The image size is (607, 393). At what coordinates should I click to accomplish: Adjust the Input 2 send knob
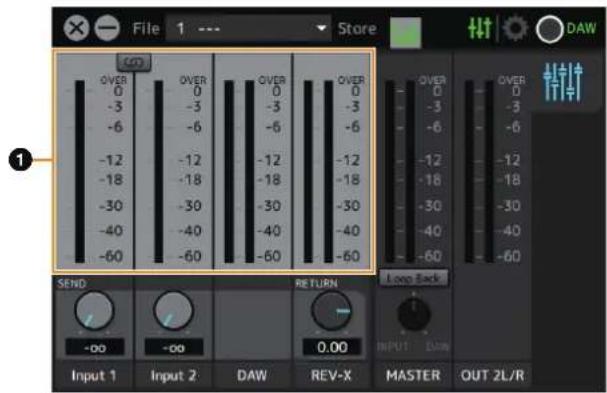click(x=173, y=311)
